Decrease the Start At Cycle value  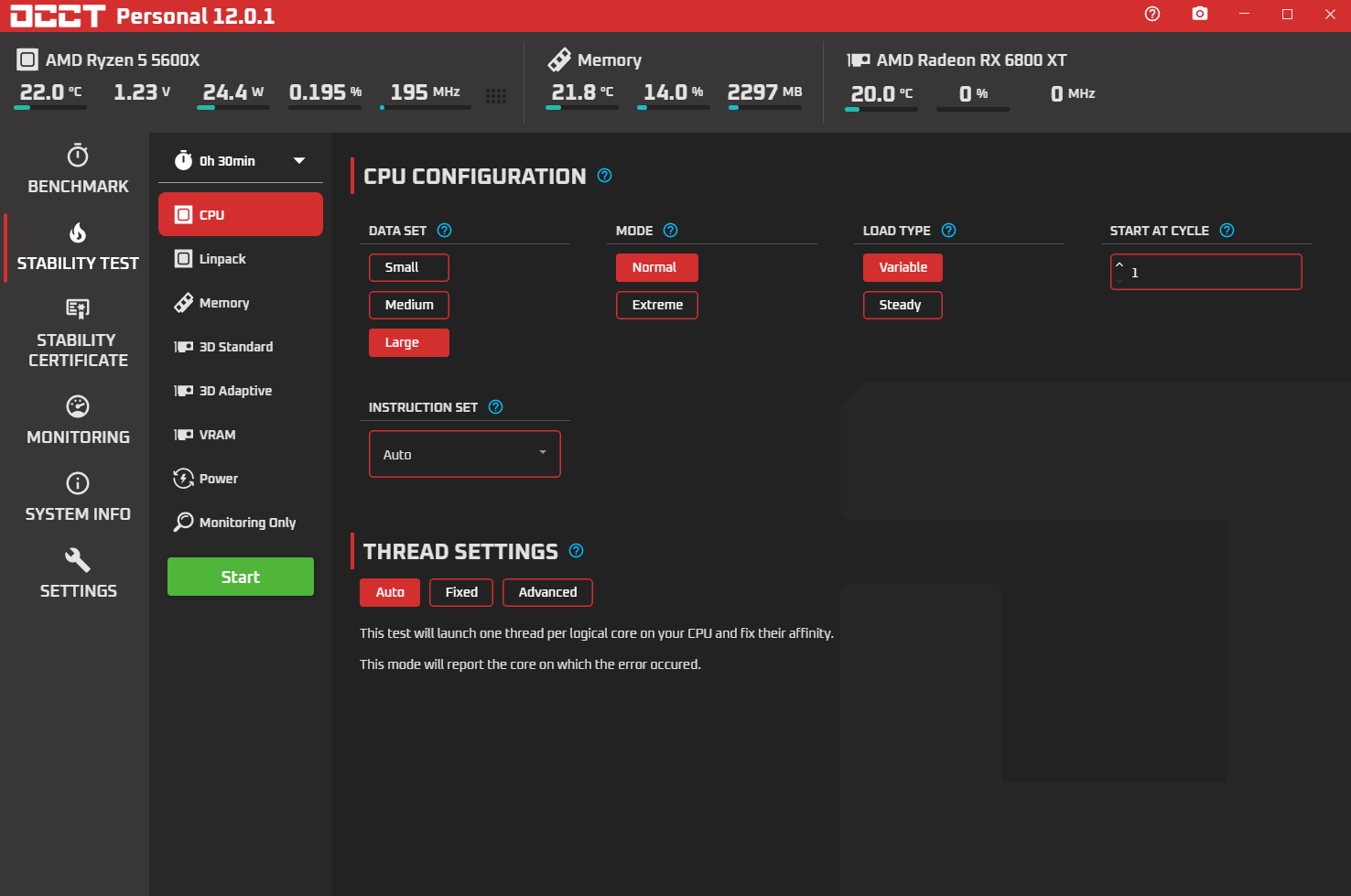pyautogui.click(x=1119, y=280)
